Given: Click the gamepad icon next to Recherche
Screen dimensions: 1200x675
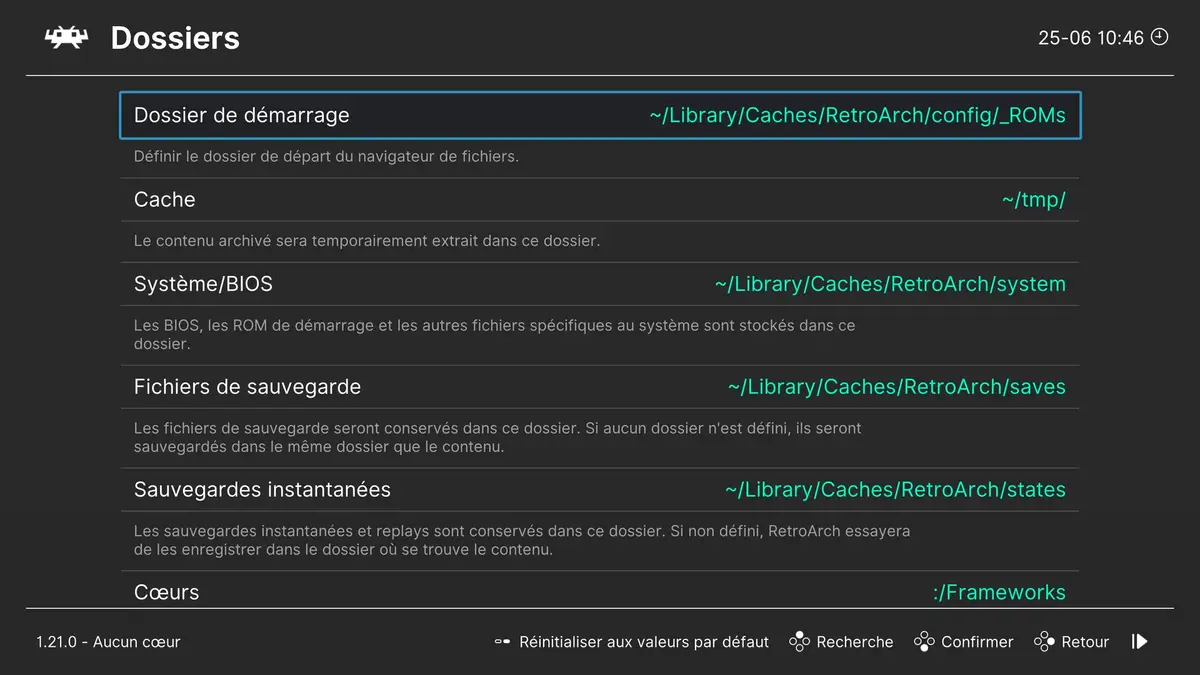Looking at the screenshot, I should (799, 642).
